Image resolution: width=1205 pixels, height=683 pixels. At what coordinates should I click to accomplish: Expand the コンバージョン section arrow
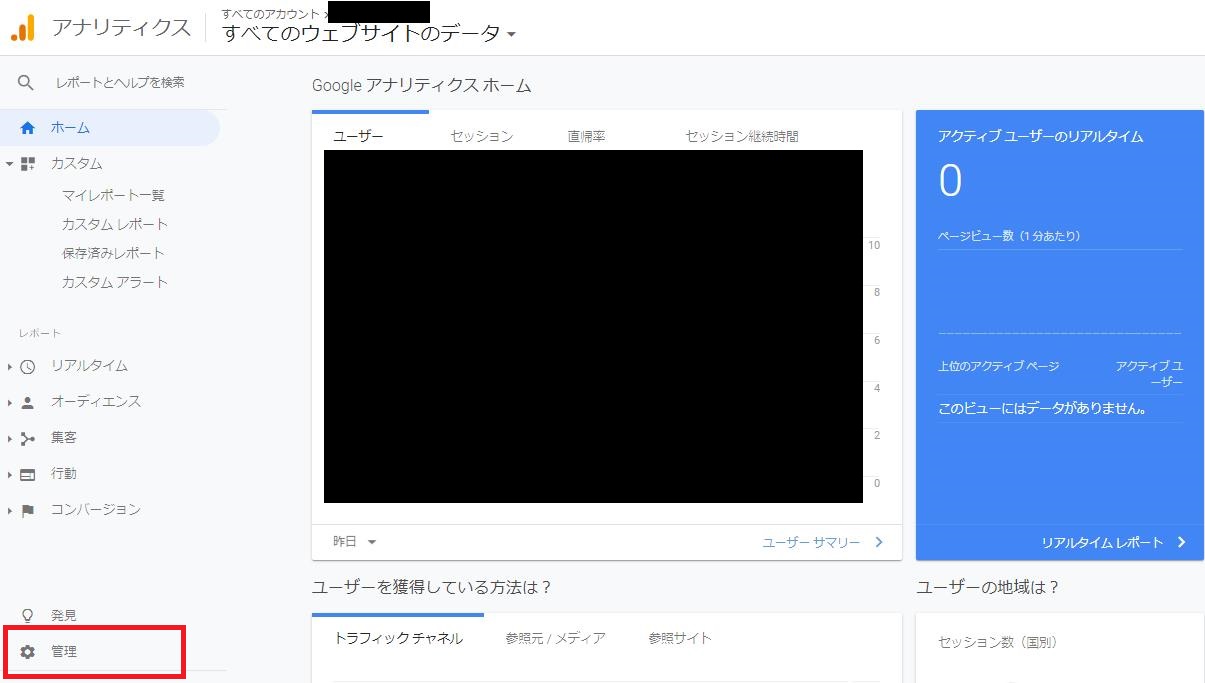[x=9, y=511]
